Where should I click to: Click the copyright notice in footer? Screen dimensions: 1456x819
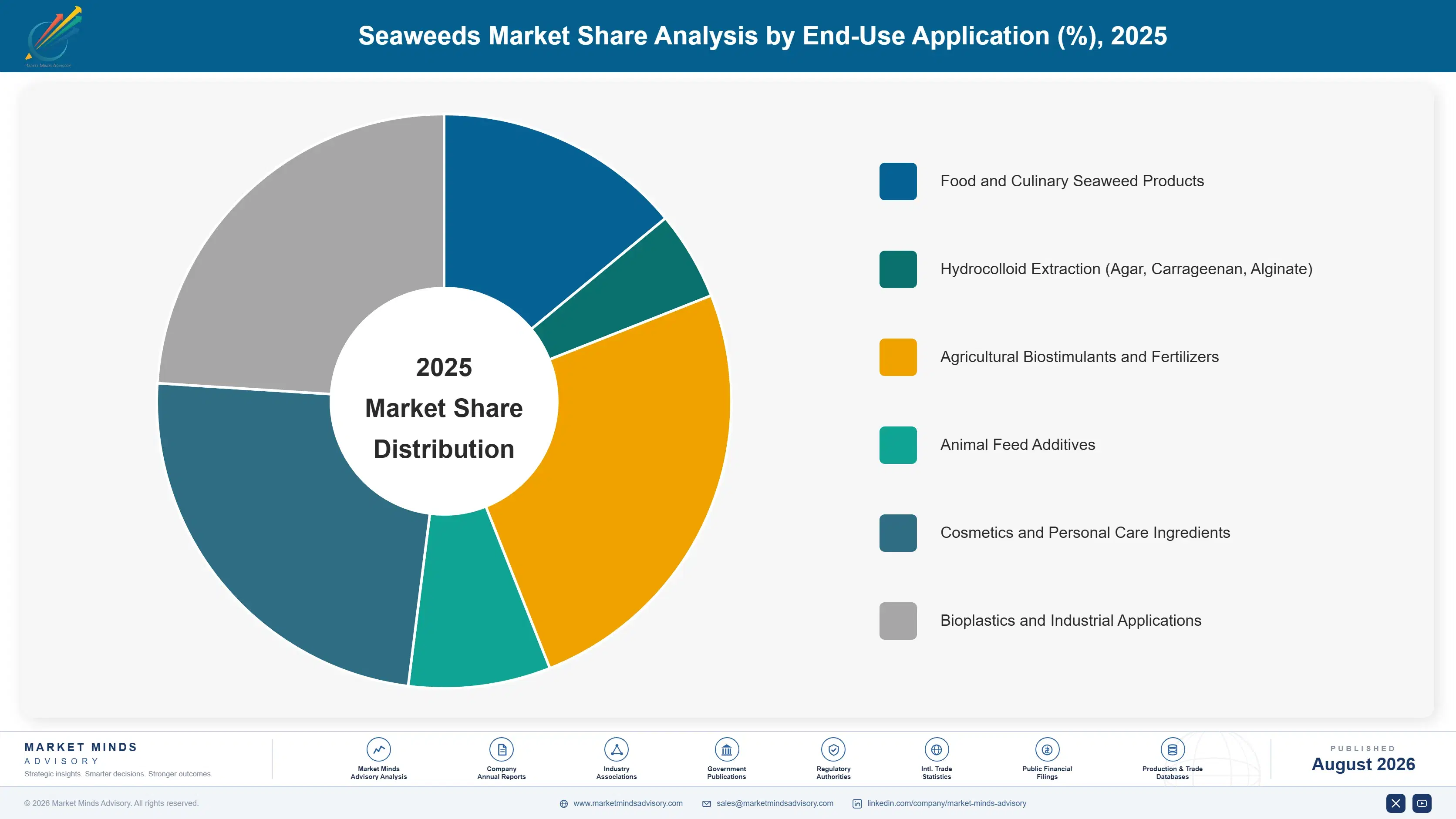[111, 803]
